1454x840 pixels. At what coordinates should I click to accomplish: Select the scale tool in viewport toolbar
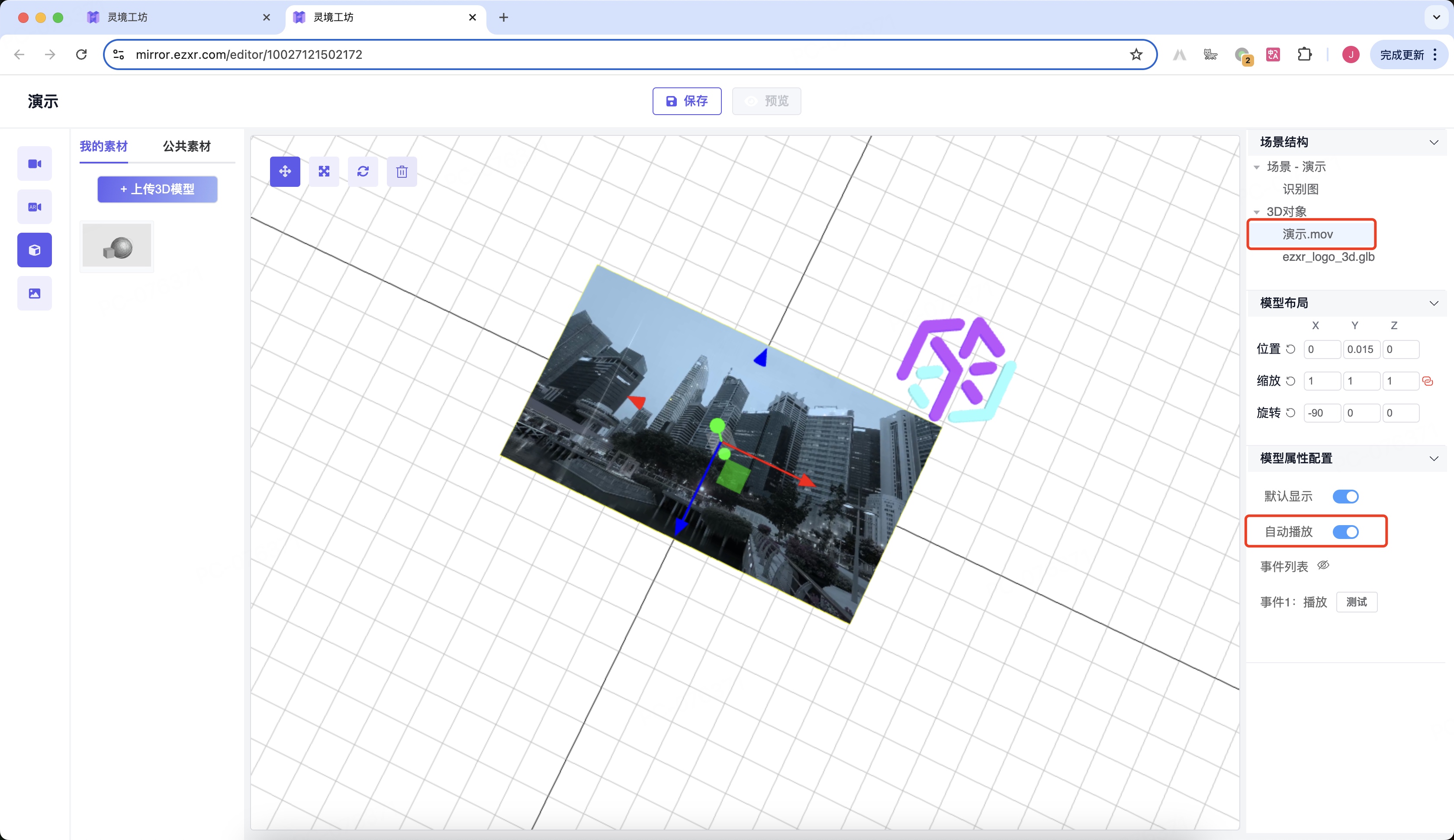[x=324, y=171]
